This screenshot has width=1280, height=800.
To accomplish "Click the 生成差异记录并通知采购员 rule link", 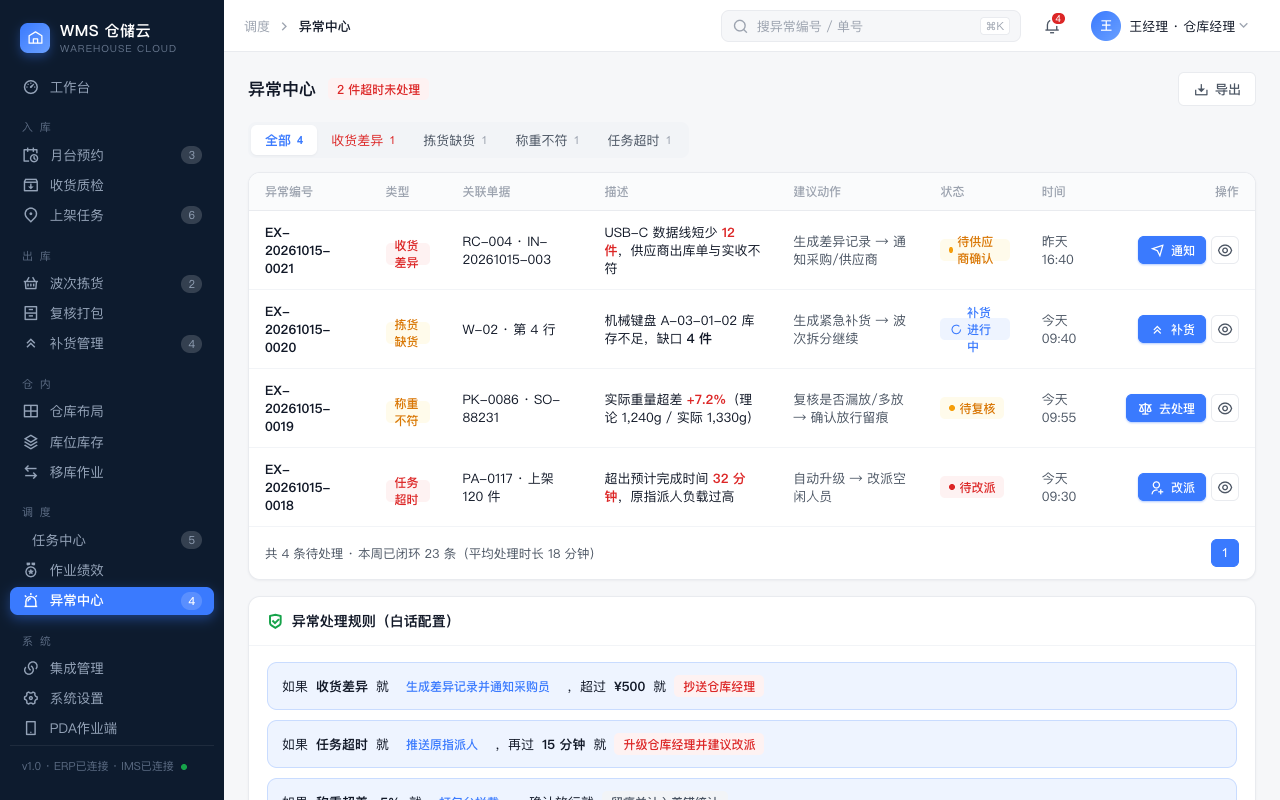I will (478, 687).
